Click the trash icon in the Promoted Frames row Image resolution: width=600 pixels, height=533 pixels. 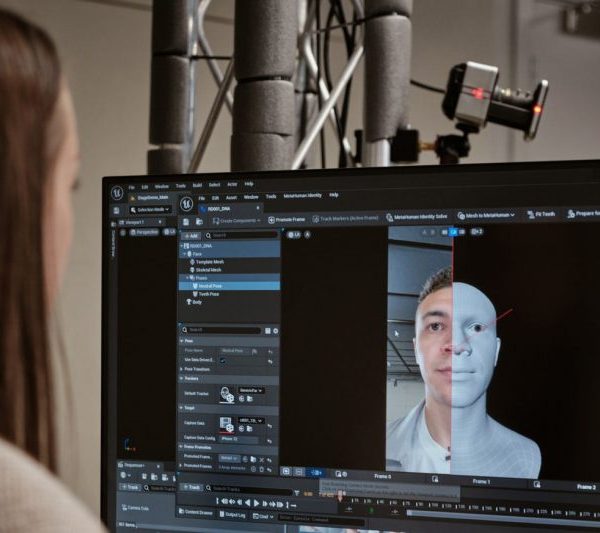(x=262, y=469)
